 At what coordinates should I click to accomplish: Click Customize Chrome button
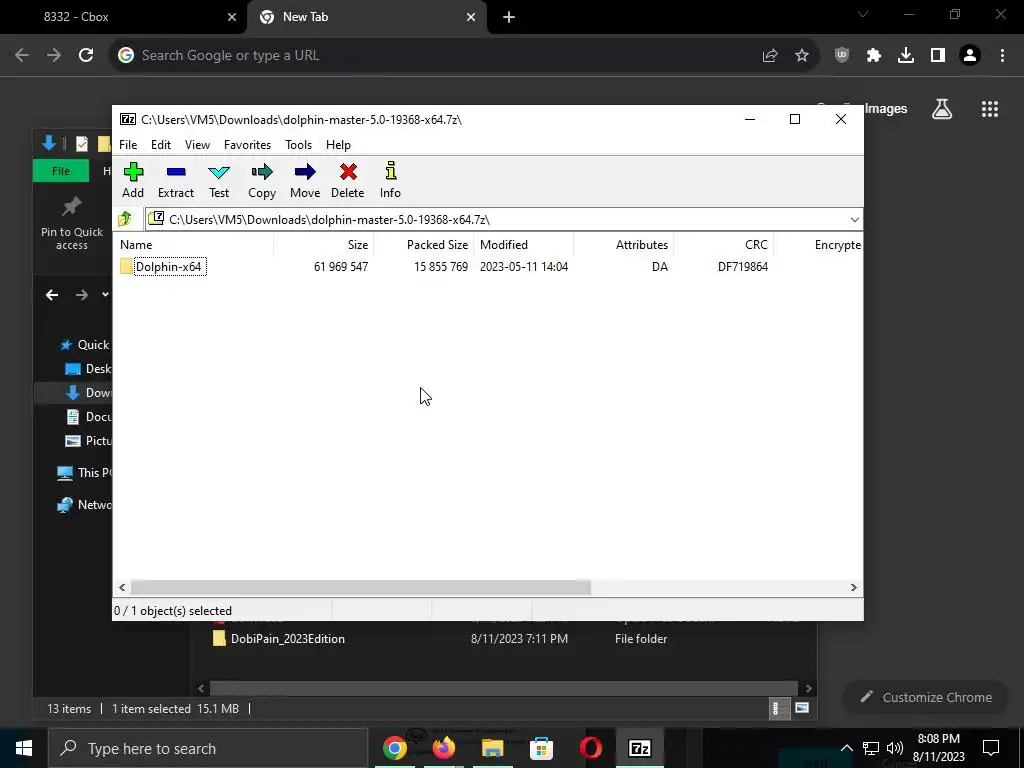(x=927, y=697)
